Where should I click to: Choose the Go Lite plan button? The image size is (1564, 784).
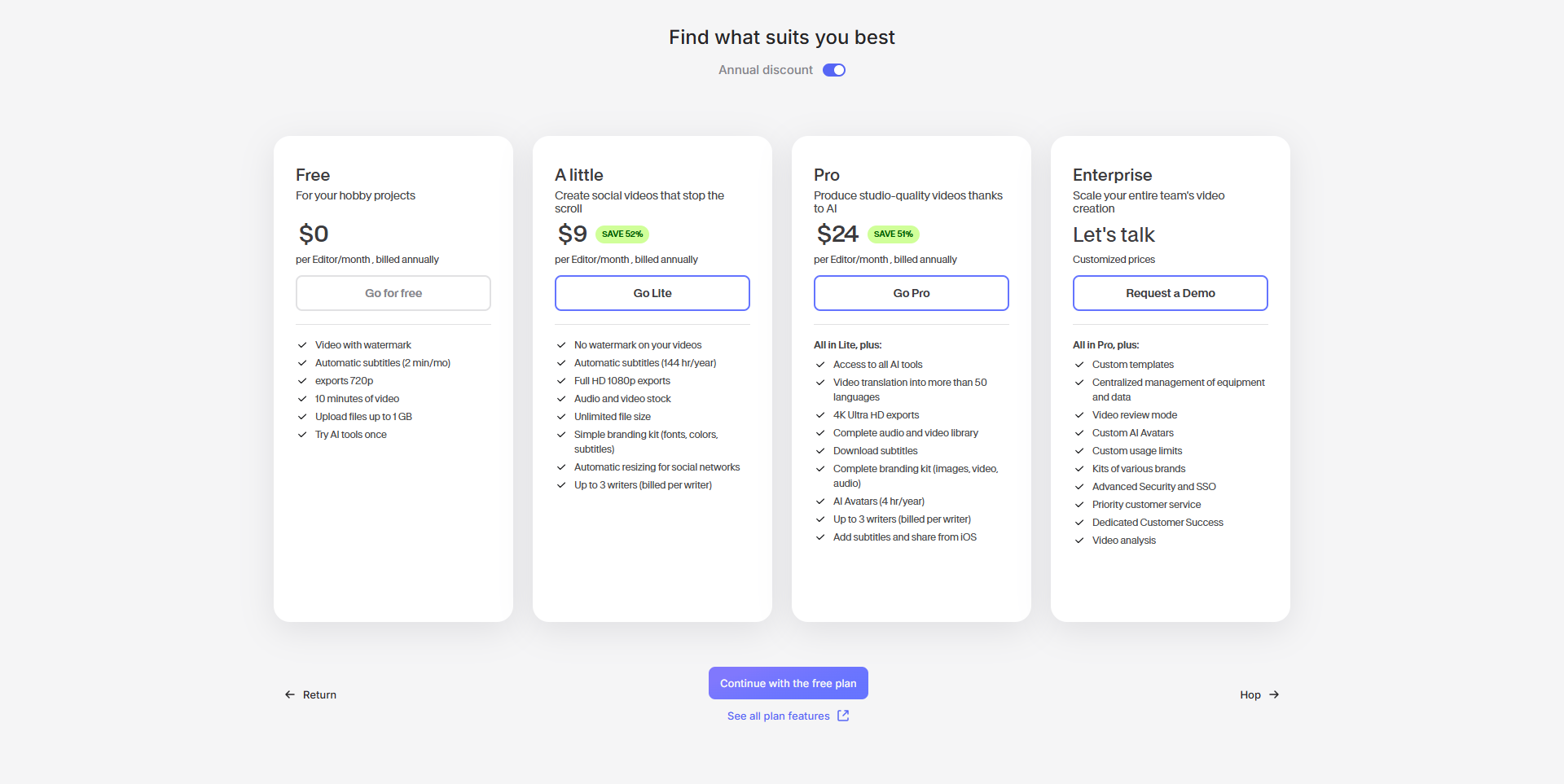click(x=652, y=293)
